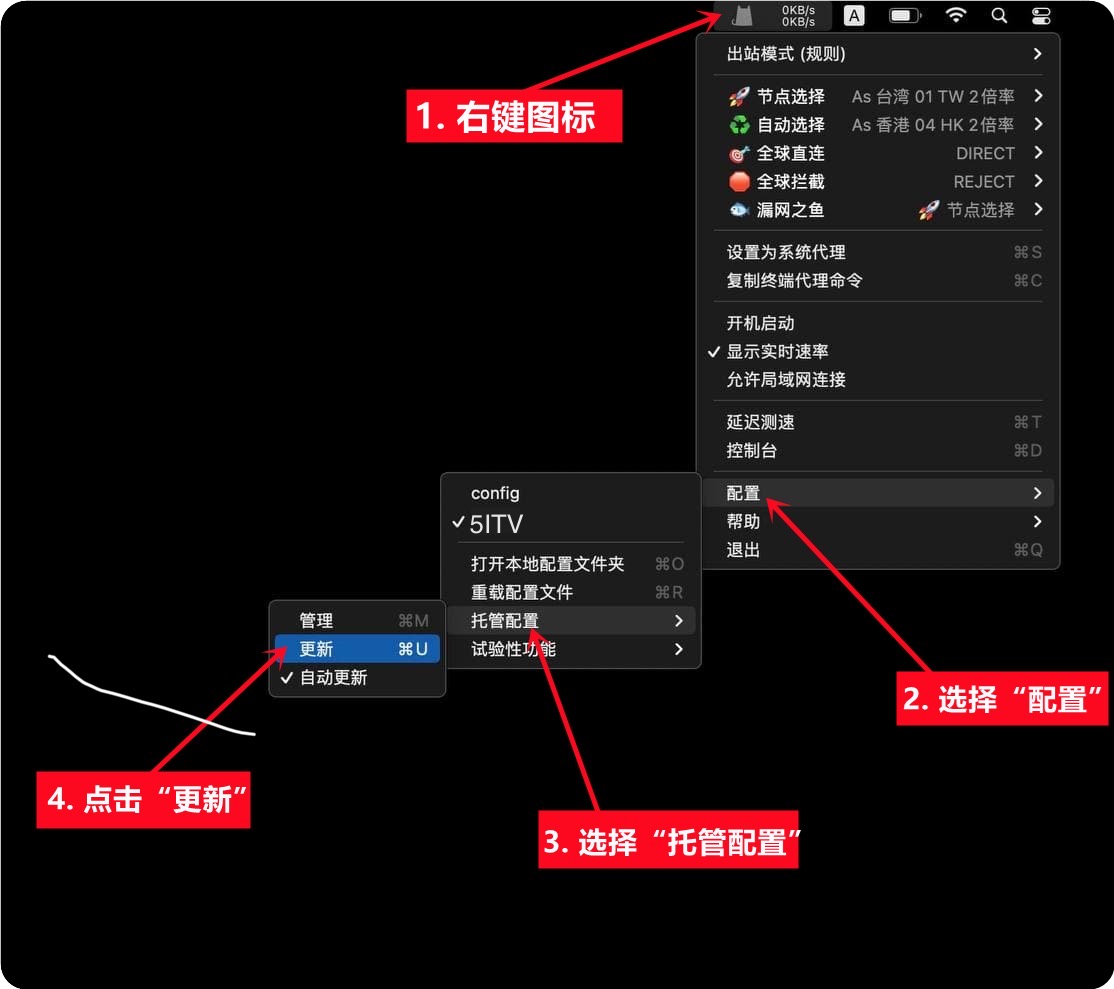Click the ClashX cat icon in menu bar
This screenshot has width=1114, height=989.
pyautogui.click(x=742, y=16)
